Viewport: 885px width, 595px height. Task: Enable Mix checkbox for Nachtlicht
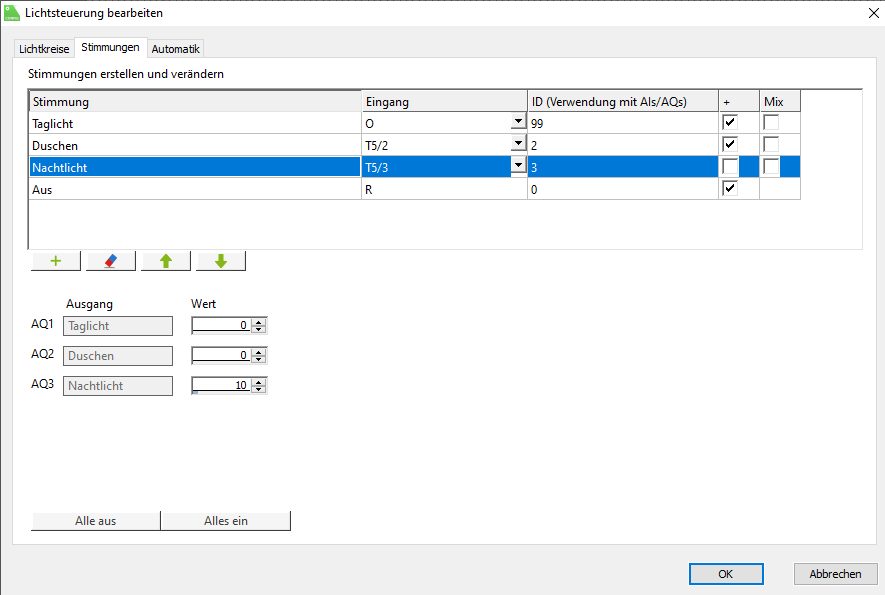[771, 167]
